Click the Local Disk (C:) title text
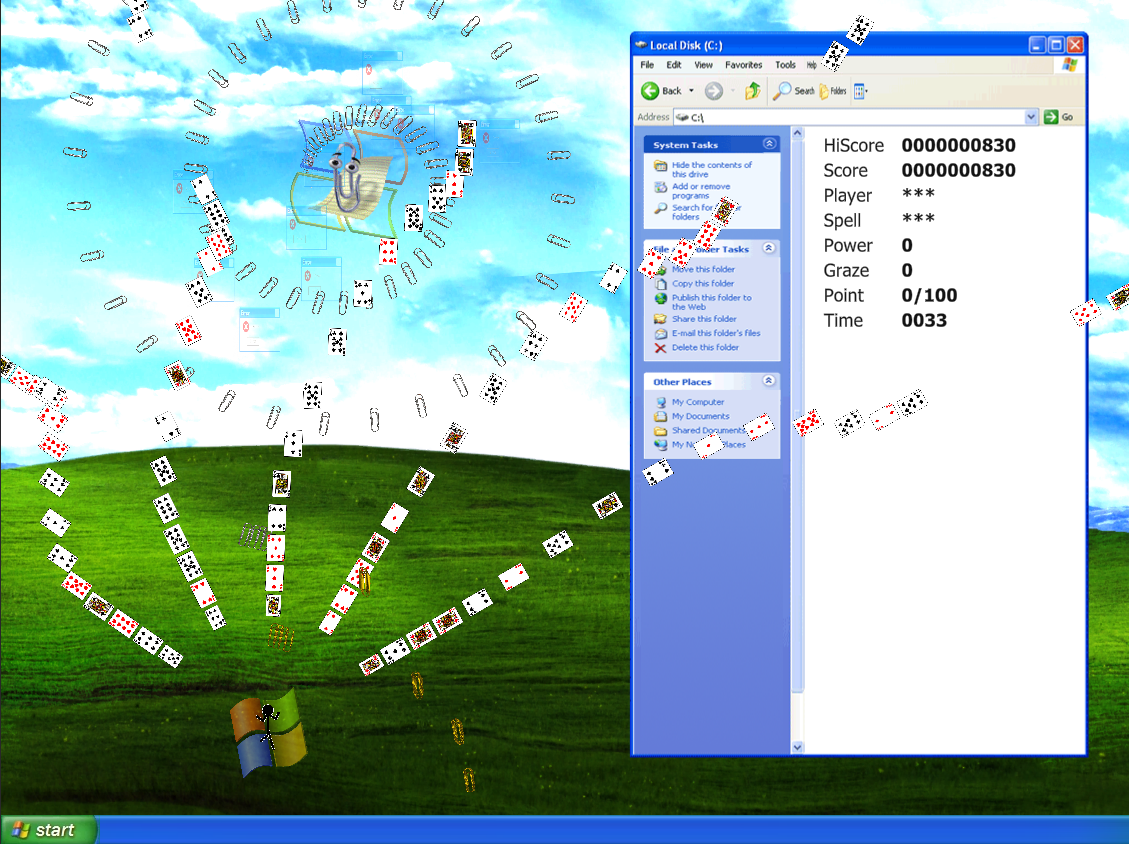The image size is (1129, 844). (x=685, y=45)
